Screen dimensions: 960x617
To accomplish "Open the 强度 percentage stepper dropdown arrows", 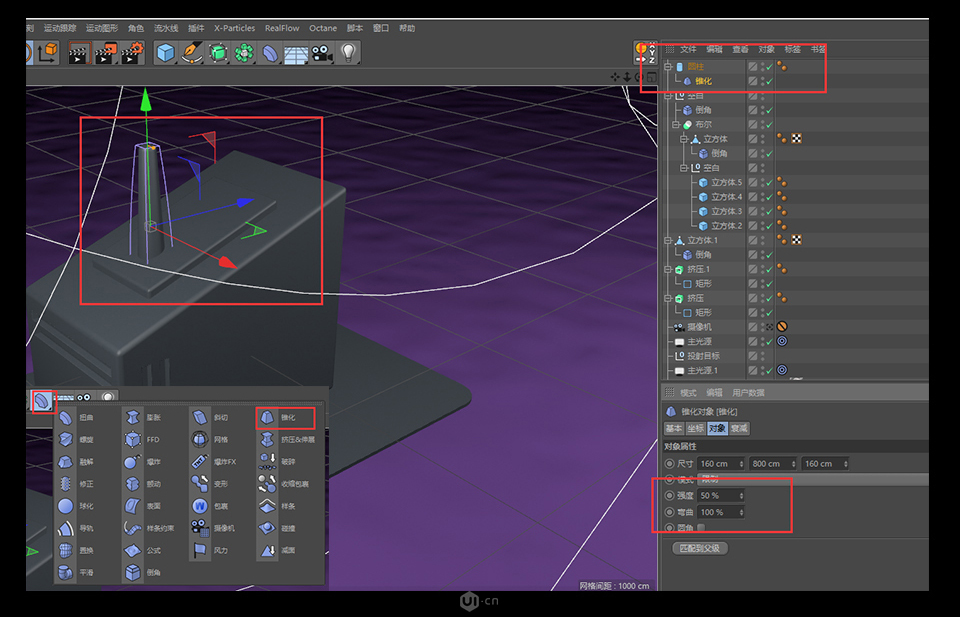I will click(740, 495).
